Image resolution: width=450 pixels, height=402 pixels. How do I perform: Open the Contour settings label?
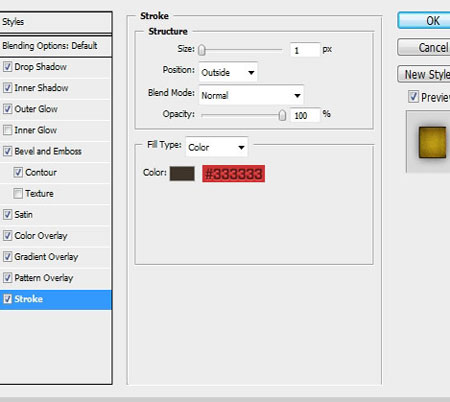point(41,172)
